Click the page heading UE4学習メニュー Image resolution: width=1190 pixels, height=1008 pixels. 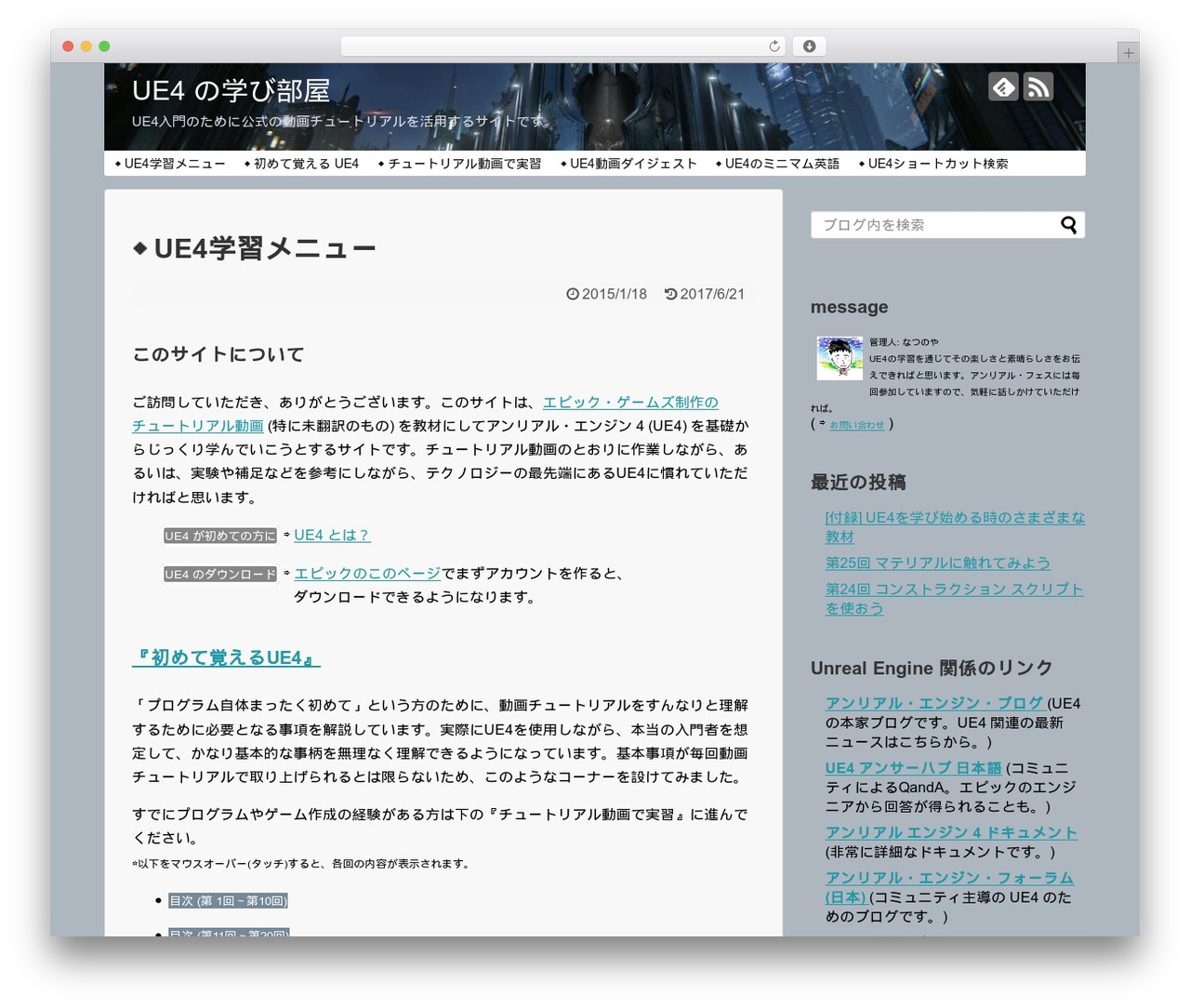pyautogui.click(x=255, y=248)
